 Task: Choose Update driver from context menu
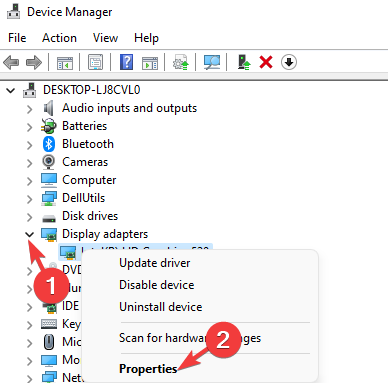coord(155,263)
